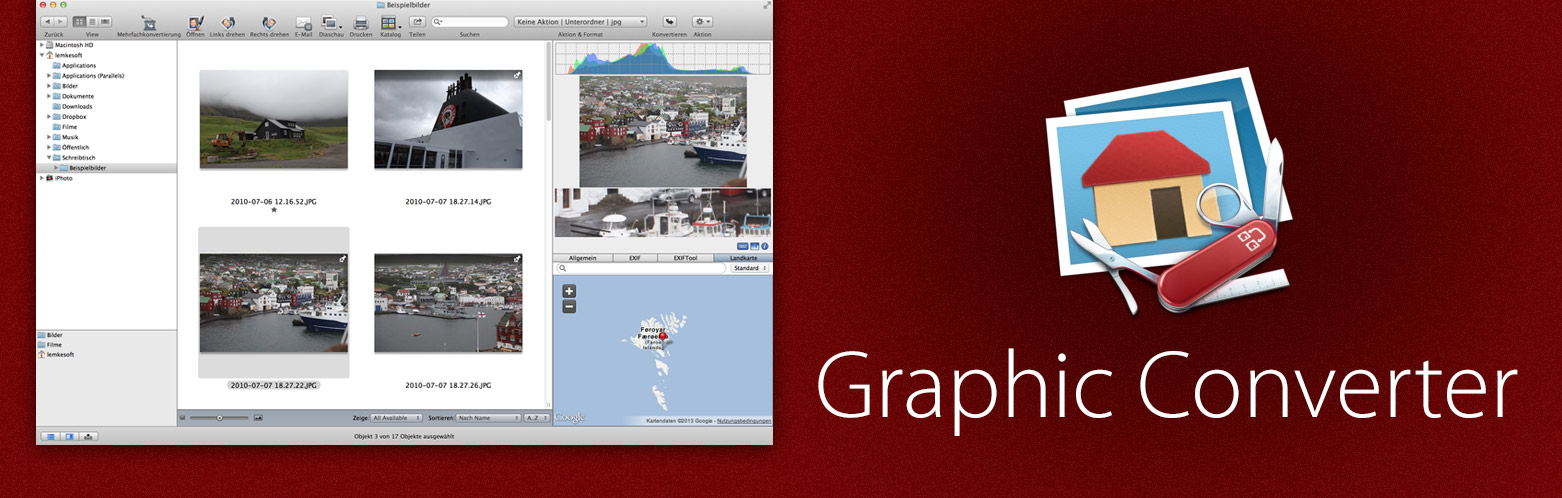Viewport: 1562px width, 498px height.
Task: Toggle the middle bottom panel button
Action: 69,436
